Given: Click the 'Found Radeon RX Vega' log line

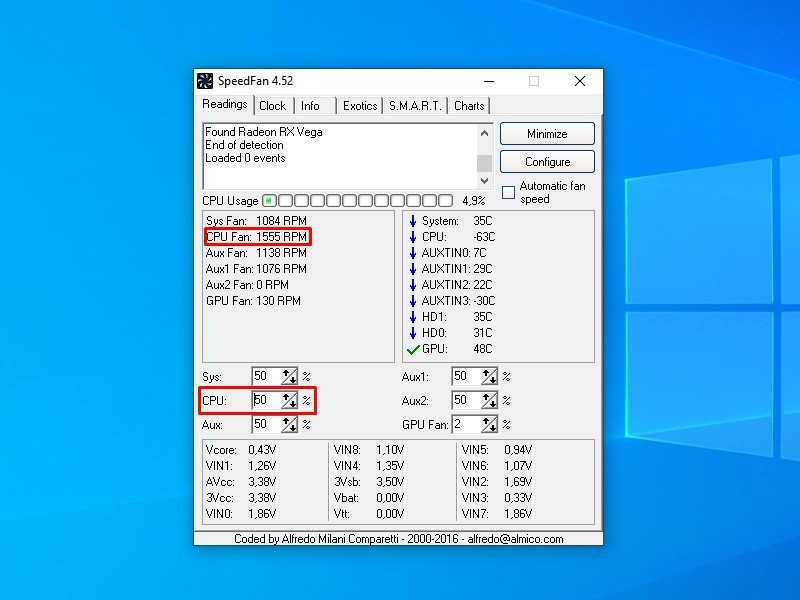Looking at the screenshot, I should click(x=264, y=132).
